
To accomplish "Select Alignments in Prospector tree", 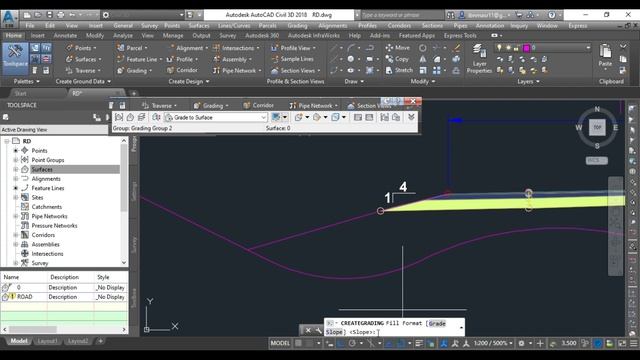I will [x=46, y=179].
